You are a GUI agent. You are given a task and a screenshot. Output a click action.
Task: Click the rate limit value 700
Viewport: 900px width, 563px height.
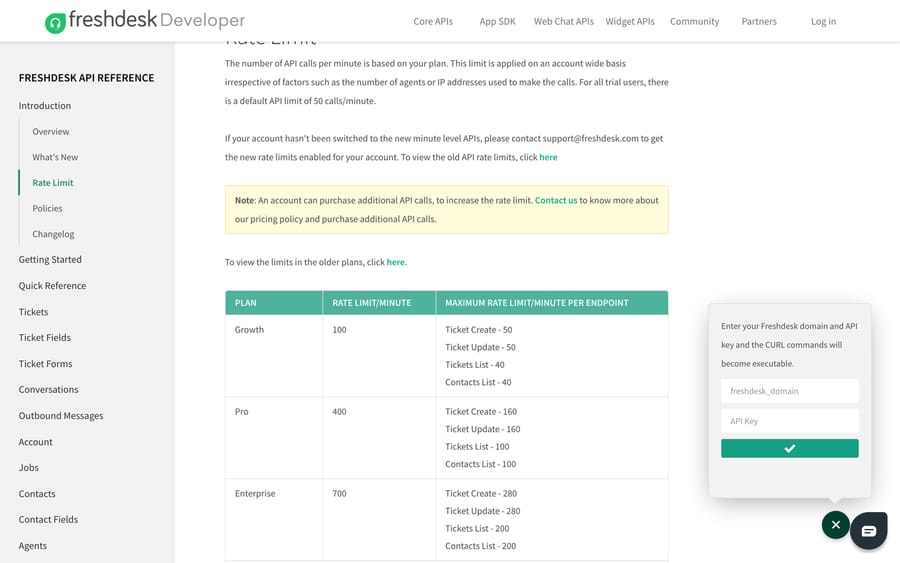(339, 494)
